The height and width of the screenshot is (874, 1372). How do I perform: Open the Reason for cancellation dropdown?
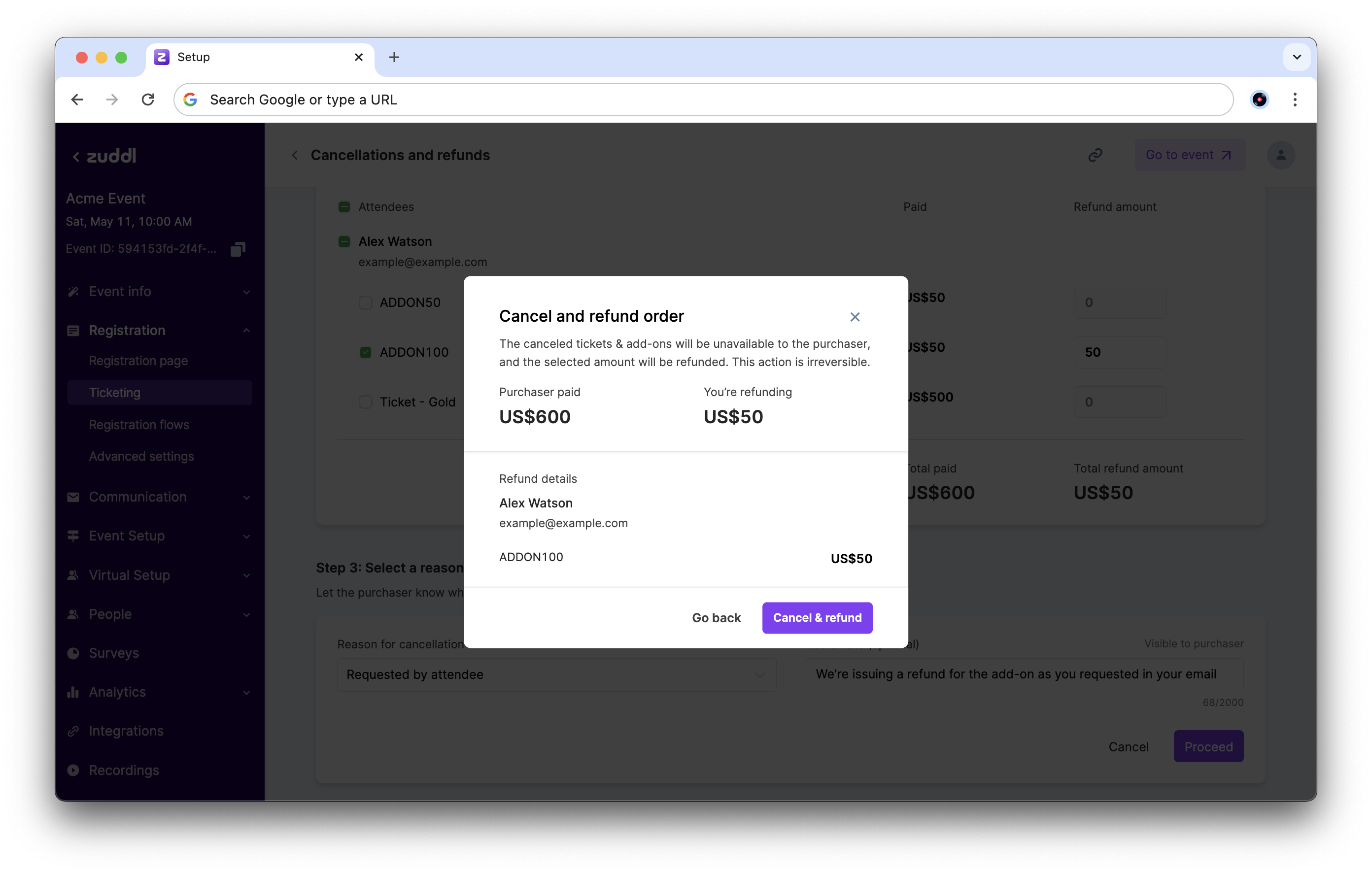pyautogui.click(x=556, y=674)
